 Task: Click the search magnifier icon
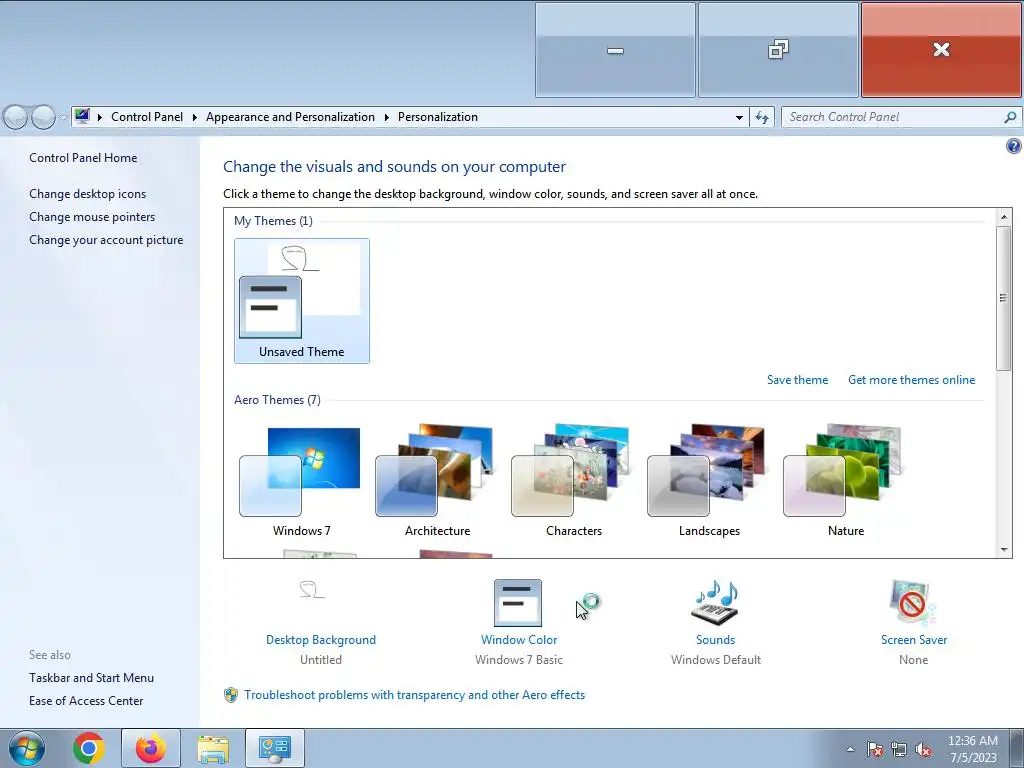1010,117
